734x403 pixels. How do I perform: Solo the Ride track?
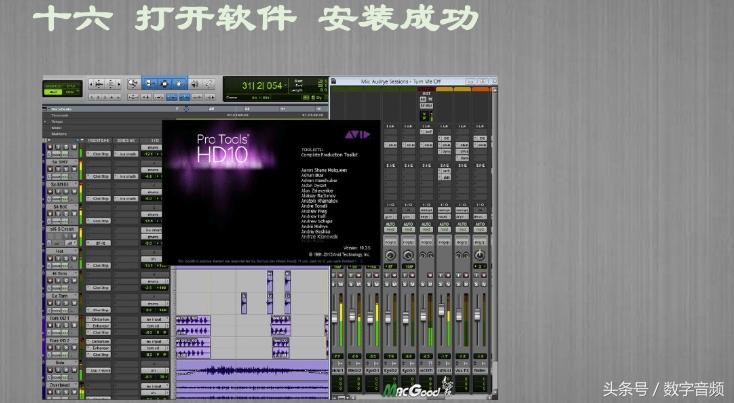[x=66, y=370]
